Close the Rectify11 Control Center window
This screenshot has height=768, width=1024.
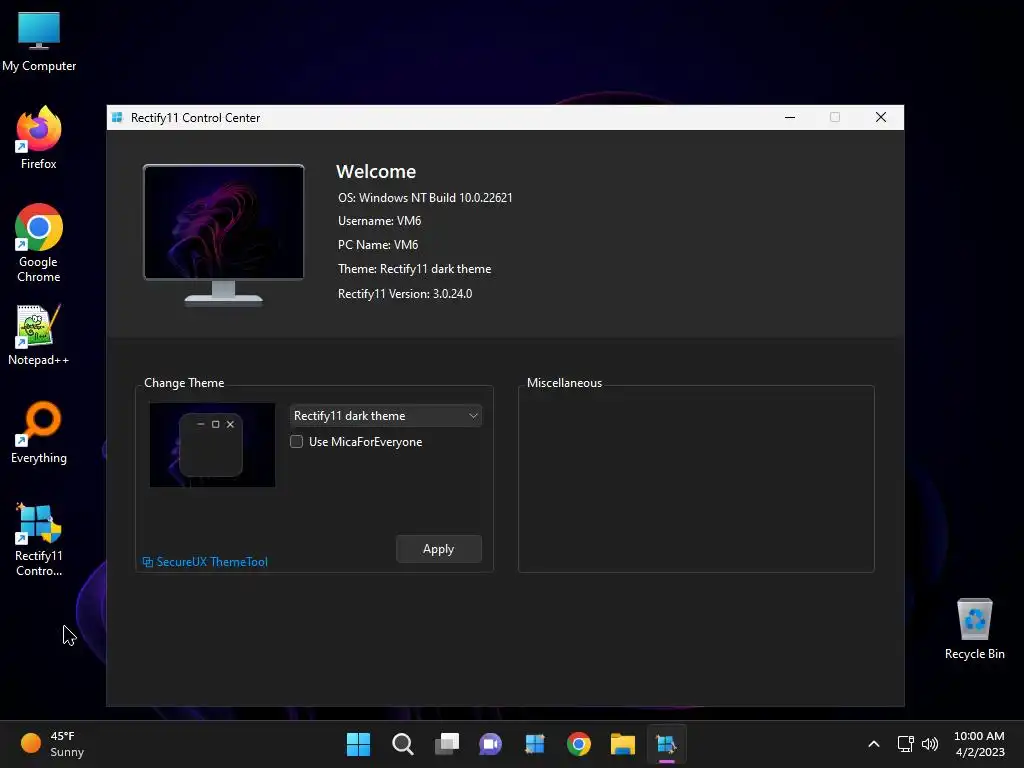[881, 118]
